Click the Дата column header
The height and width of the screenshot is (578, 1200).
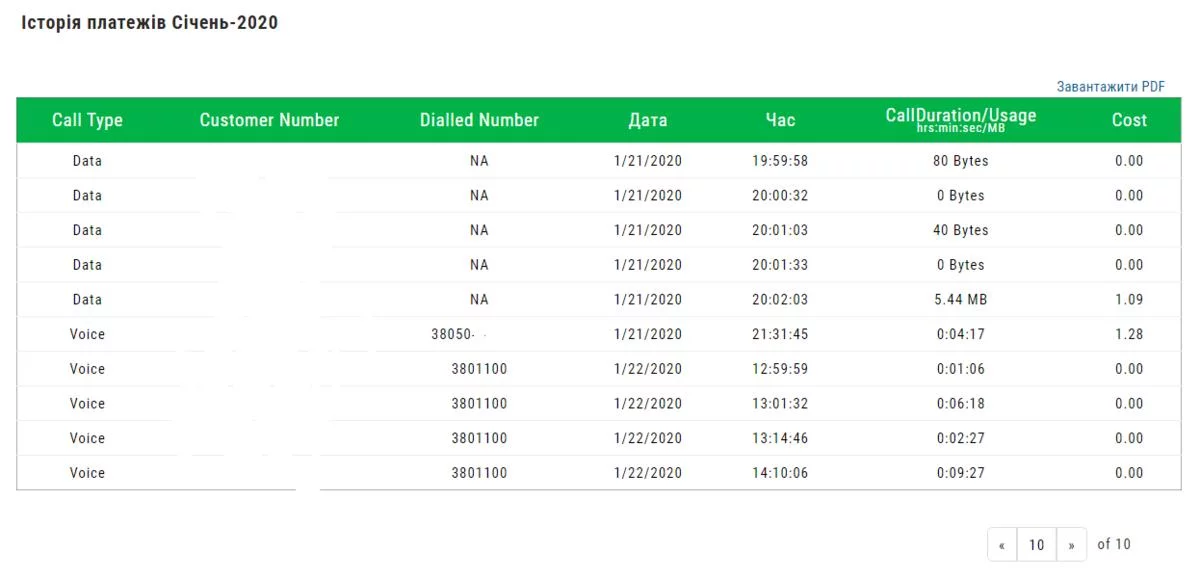pos(648,120)
